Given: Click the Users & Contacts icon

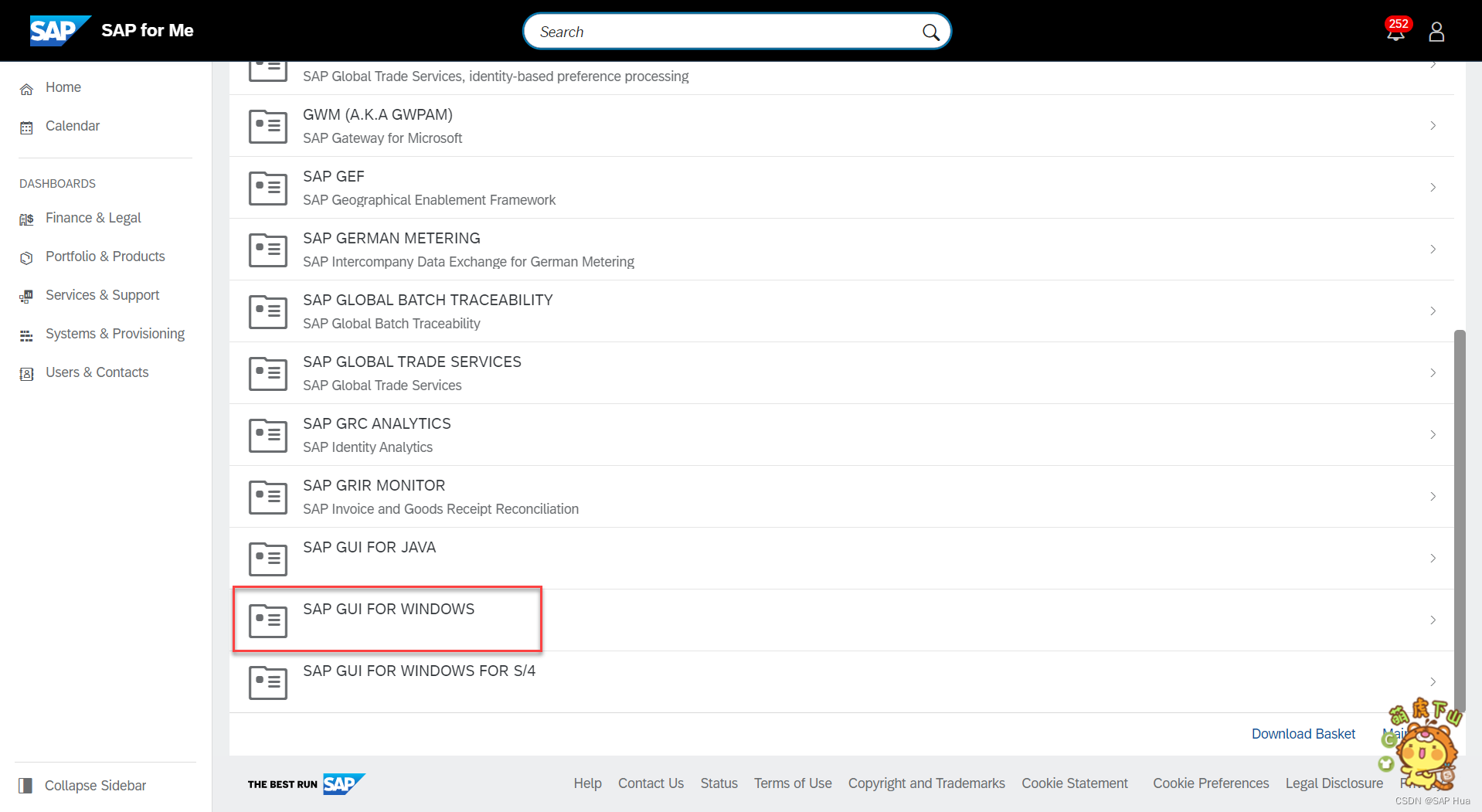Looking at the screenshot, I should click(26, 374).
